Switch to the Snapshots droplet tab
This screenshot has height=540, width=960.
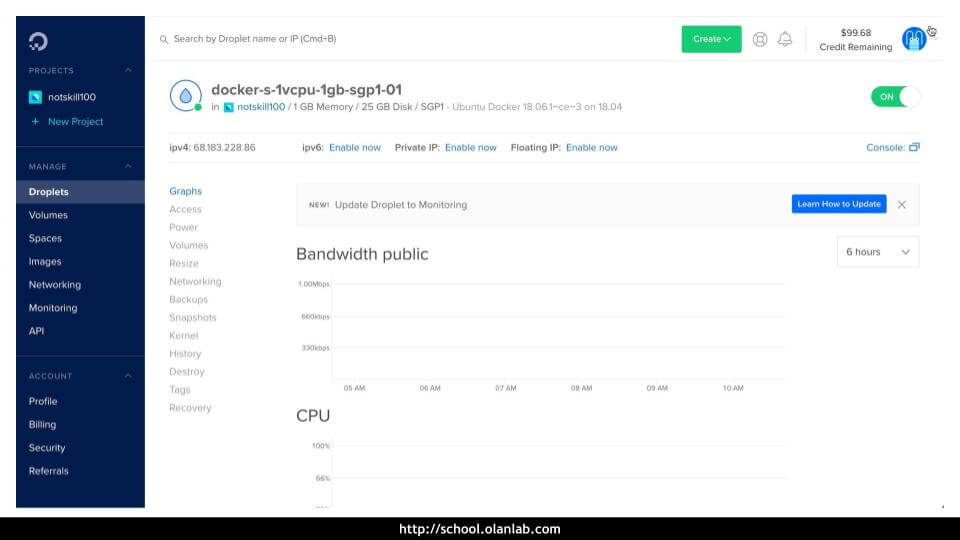coord(192,318)
